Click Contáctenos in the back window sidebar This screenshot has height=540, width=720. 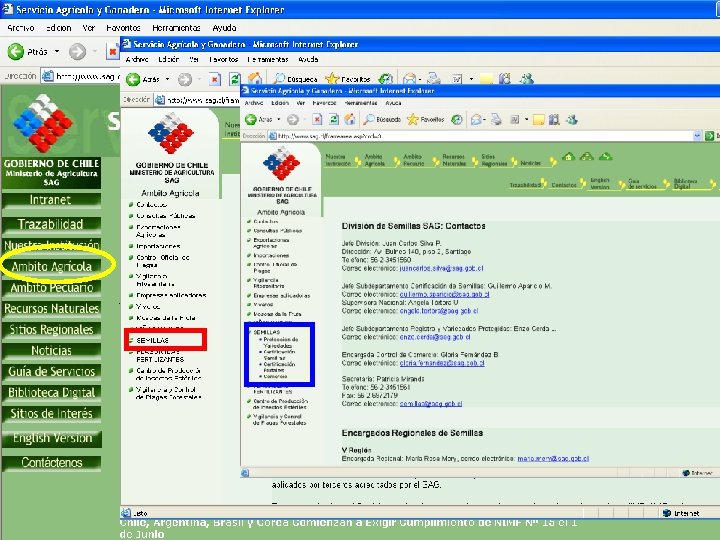(x=51, y=462)
